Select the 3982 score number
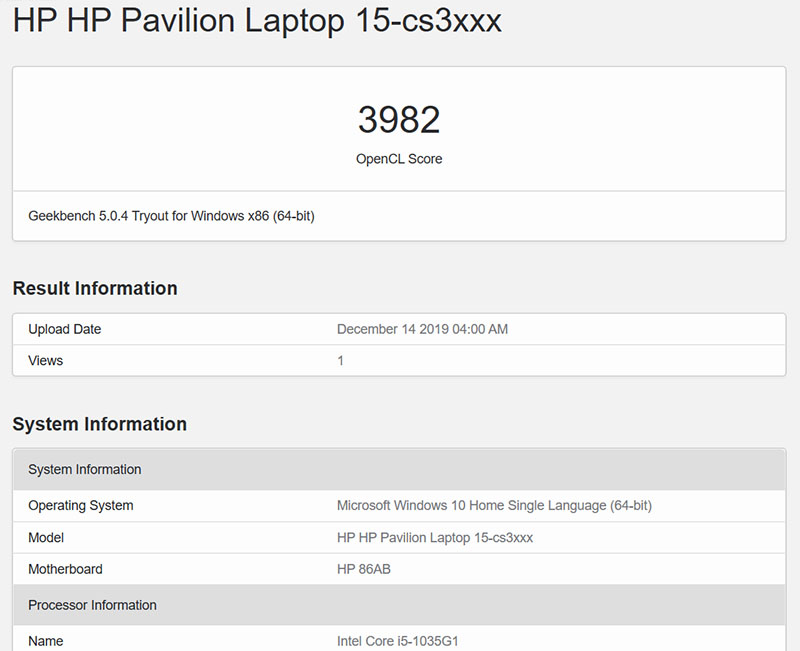Viewport: 800px width, 651px height. [x=399, y=120]
